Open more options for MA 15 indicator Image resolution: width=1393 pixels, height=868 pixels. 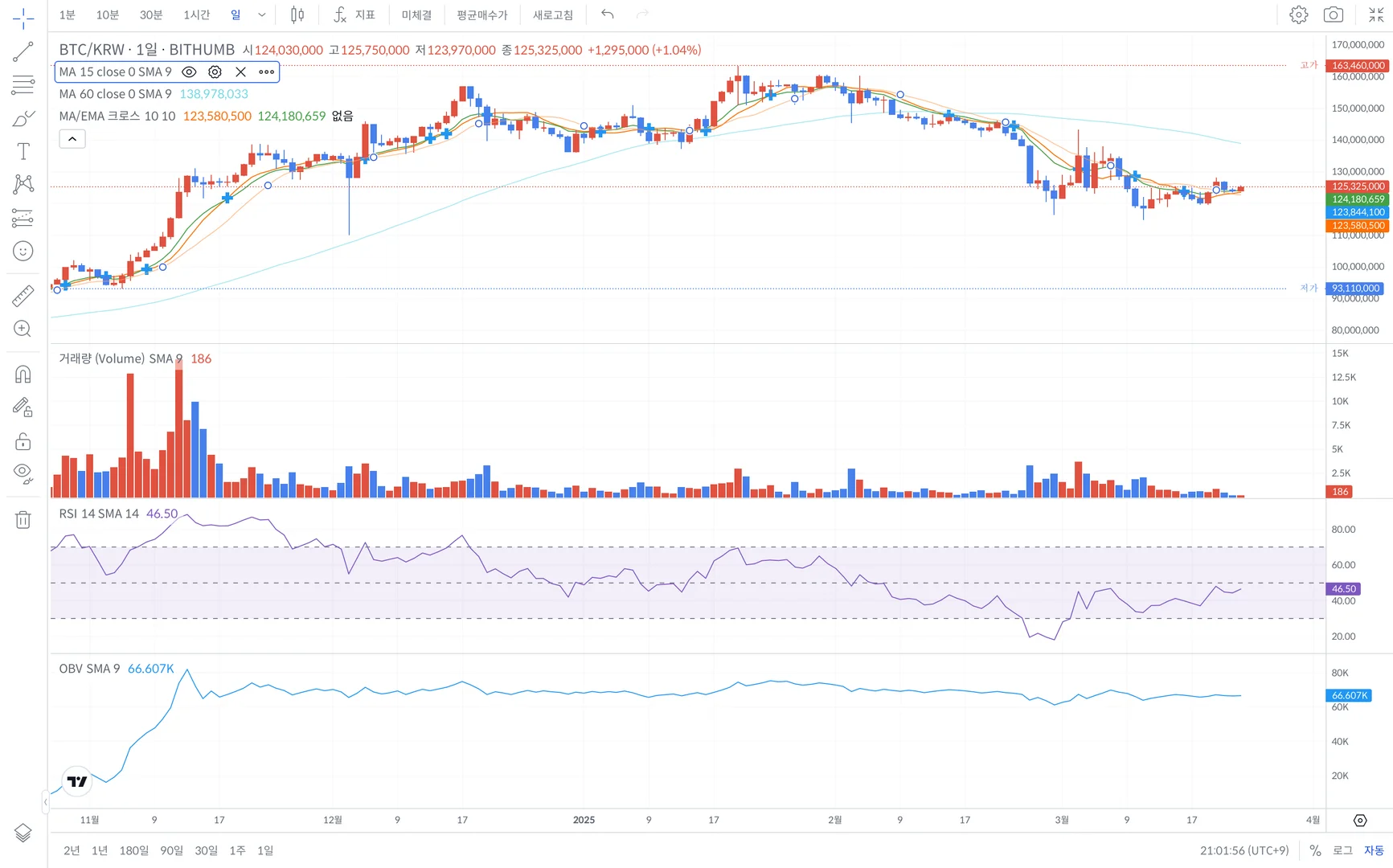coord(267,72)
